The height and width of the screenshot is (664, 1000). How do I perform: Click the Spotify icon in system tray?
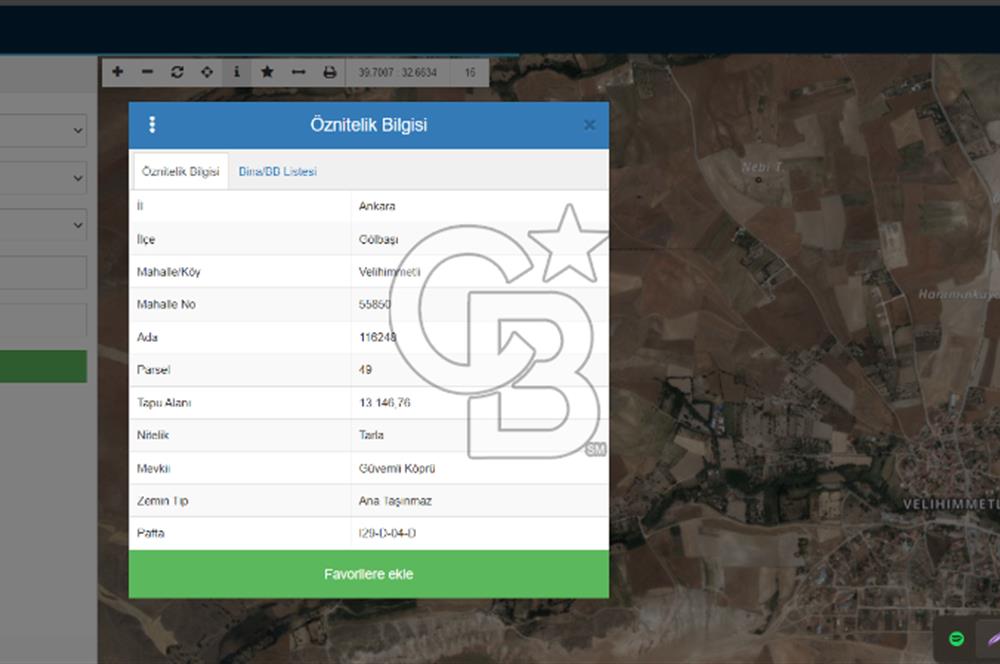(x=956, y=639)
